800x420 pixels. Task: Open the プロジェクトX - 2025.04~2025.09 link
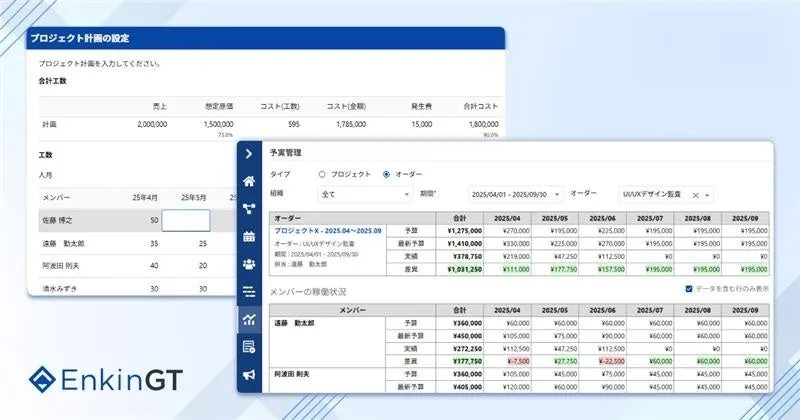tap(328, 231)
